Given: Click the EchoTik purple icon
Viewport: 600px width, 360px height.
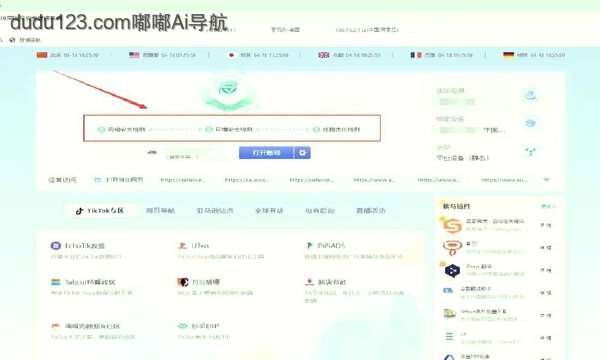Looking at the screenshot, I should point(55,246).
